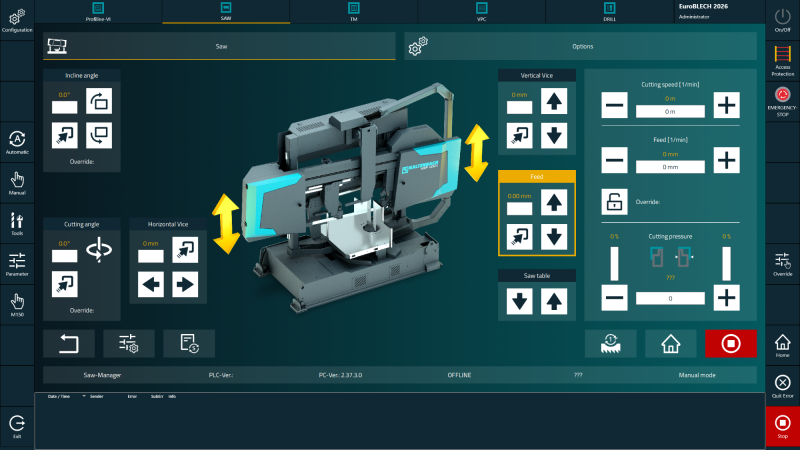
Task: Click the Cutting speed value field
Action: (x=670, y=111)
